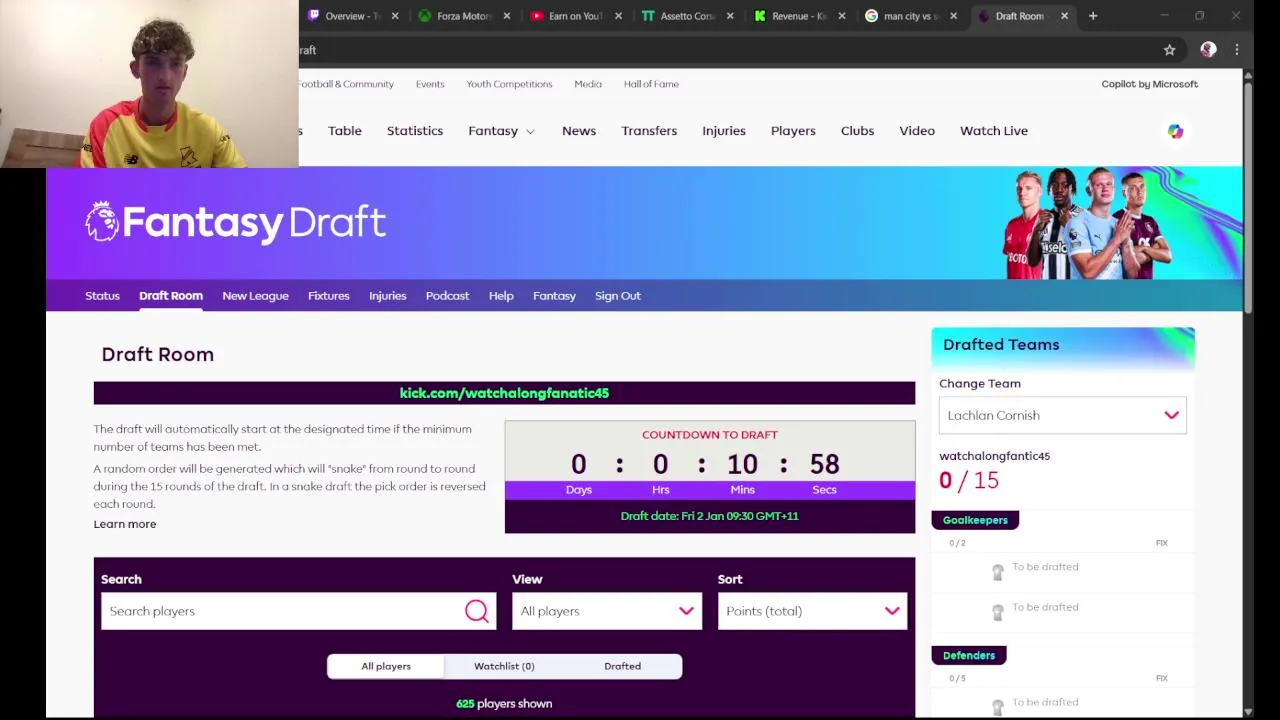Viewport: 1280px width, 720px height.
Task: Close the Forza Motorsport tab
Action: tap(507, 16)
